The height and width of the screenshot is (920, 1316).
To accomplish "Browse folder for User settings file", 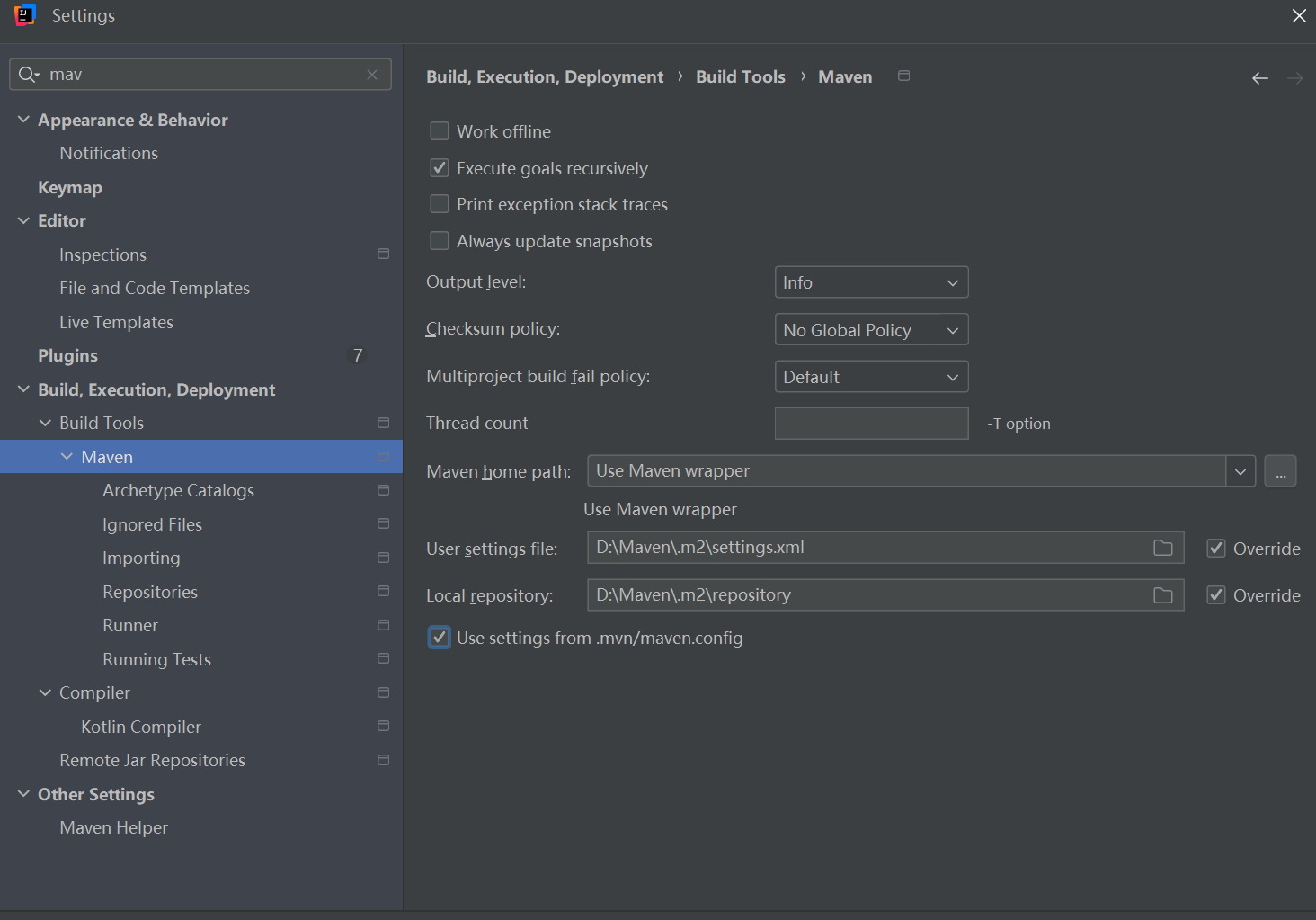I will pyautogui.click(x=1163, y=548).
